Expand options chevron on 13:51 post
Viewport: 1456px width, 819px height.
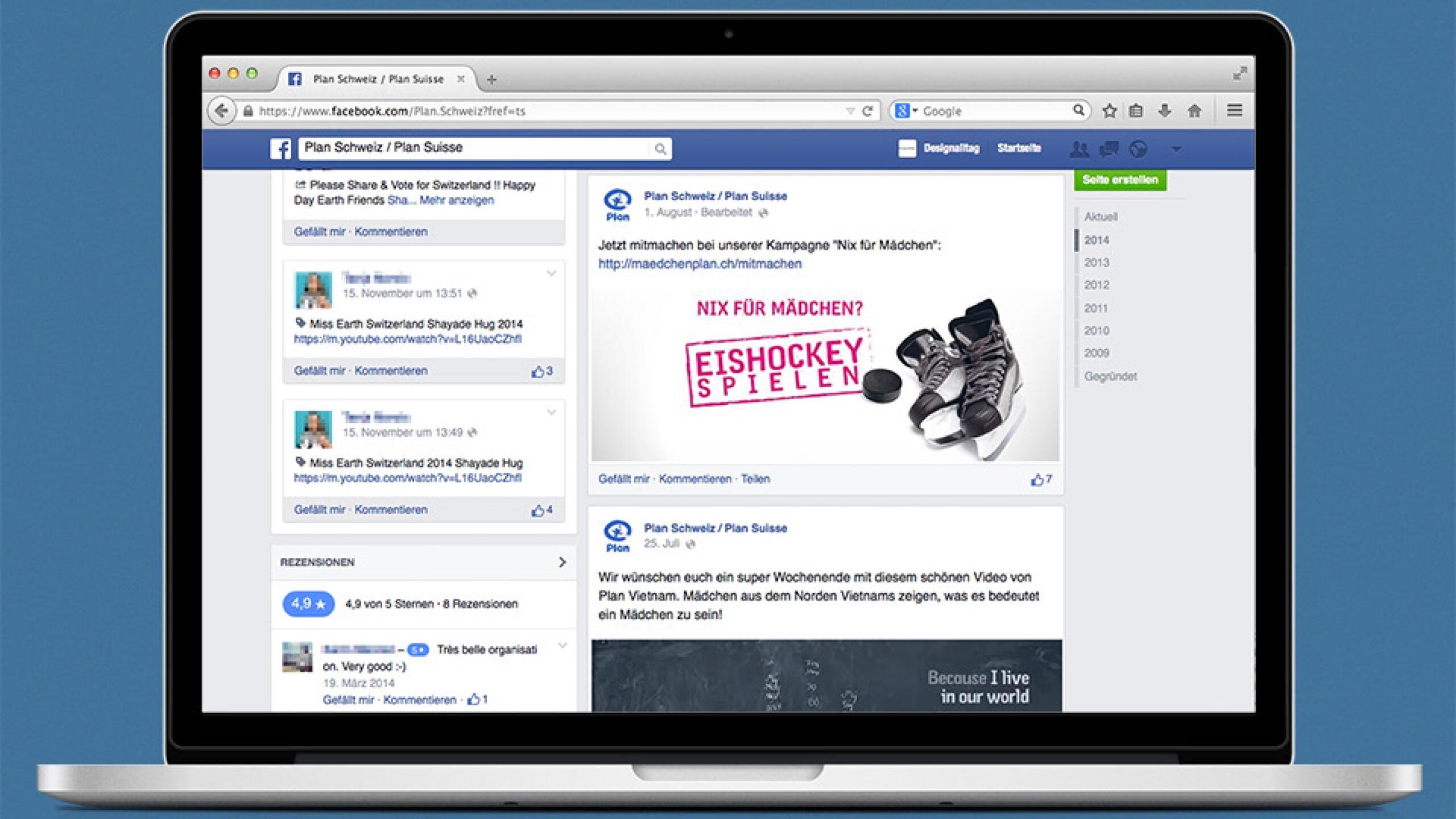point(551,274)
